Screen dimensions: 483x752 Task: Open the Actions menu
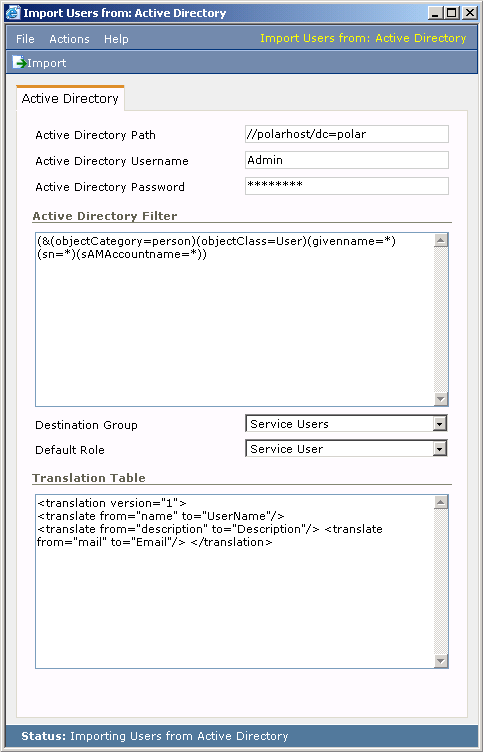pyautogui.click(x=70, y=39)
